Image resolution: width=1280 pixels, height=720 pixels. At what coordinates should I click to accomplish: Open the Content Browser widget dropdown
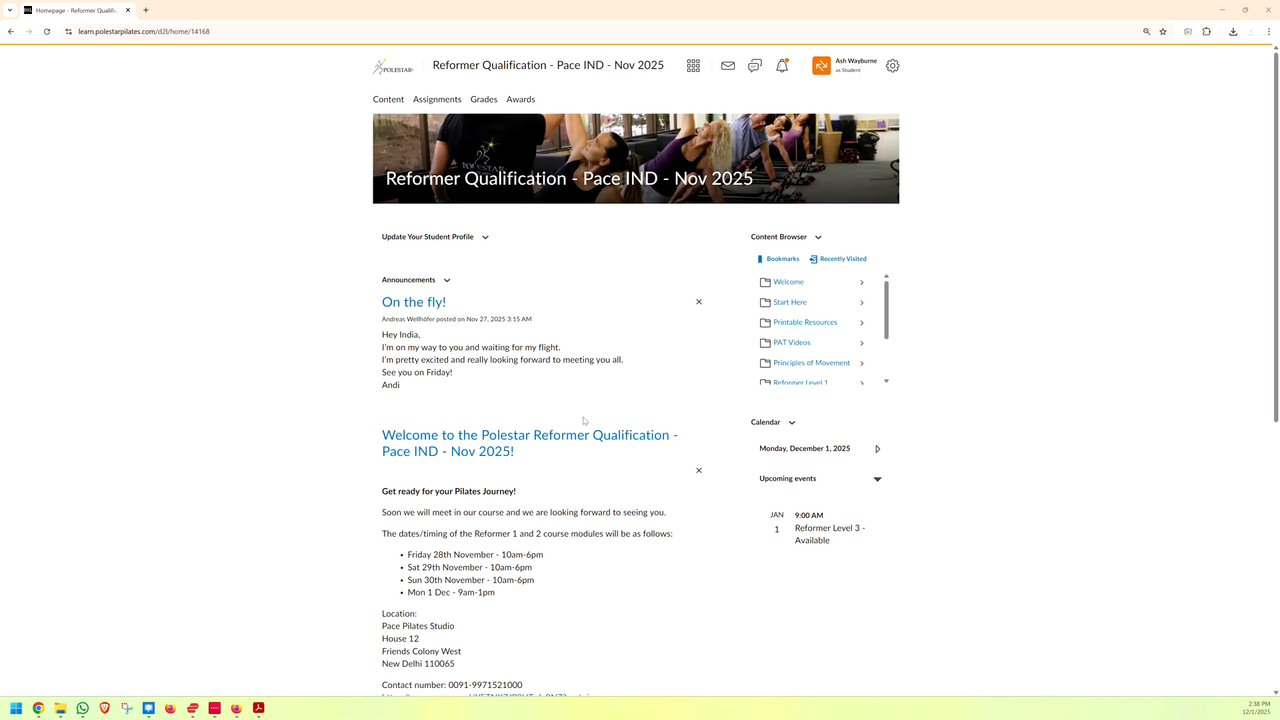point(818,237)
